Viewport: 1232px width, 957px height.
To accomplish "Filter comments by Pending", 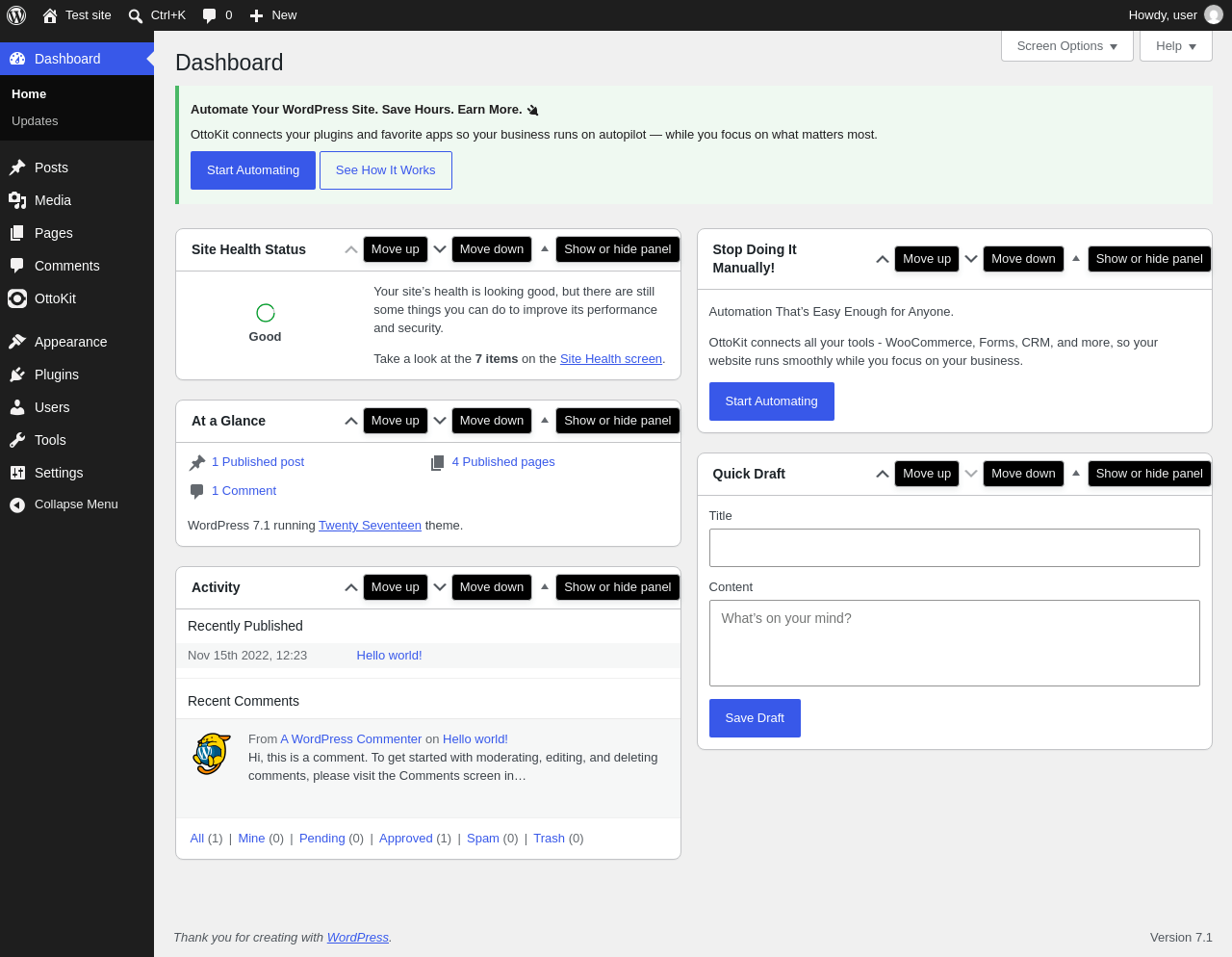I will [322, 839].
